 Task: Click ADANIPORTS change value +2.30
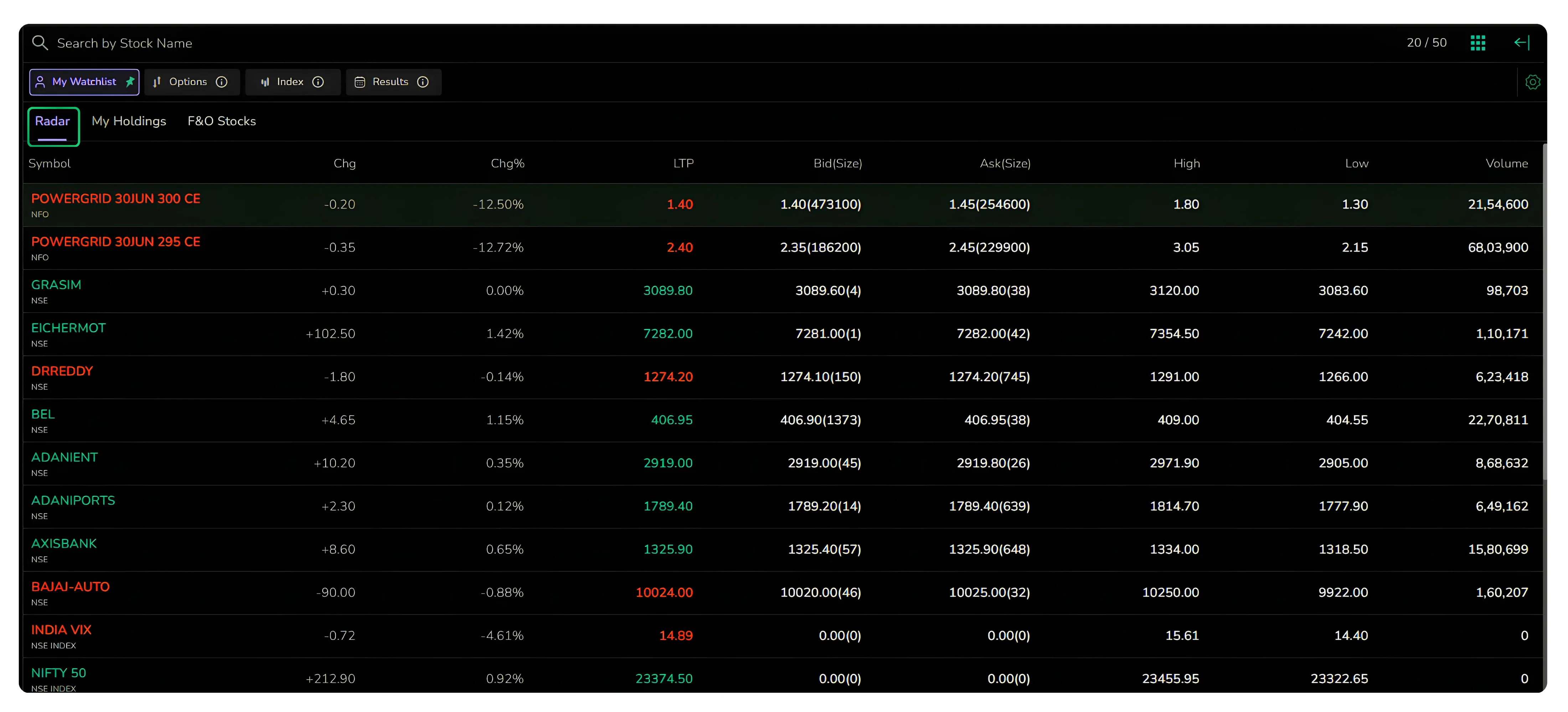tap(339, 506)
